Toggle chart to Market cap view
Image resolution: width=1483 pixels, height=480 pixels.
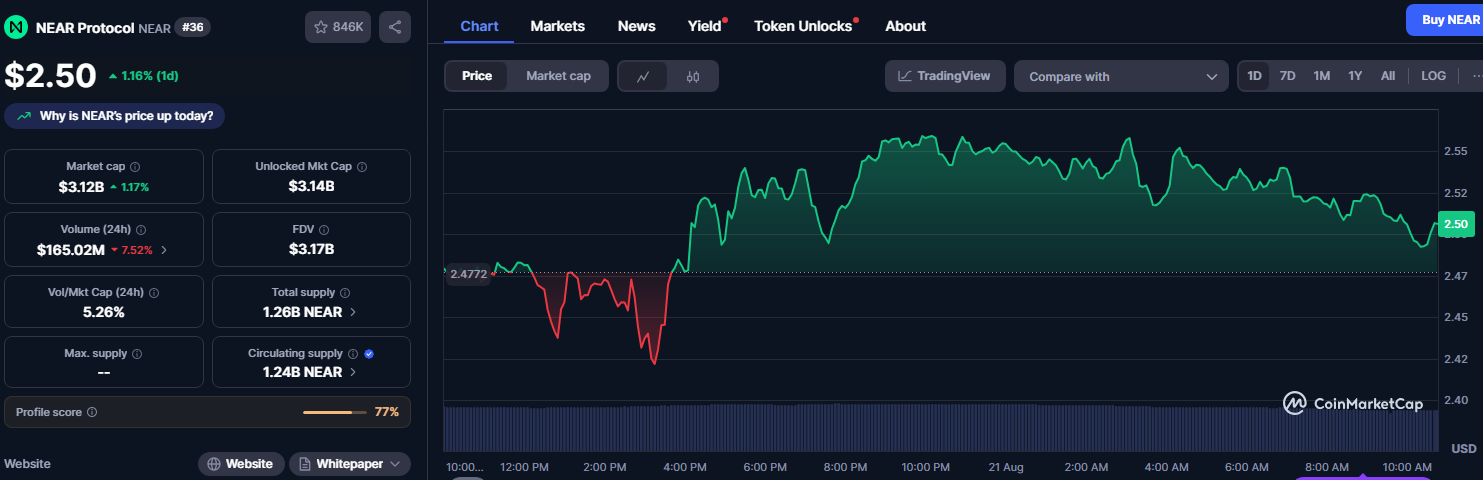coord(558,76)
